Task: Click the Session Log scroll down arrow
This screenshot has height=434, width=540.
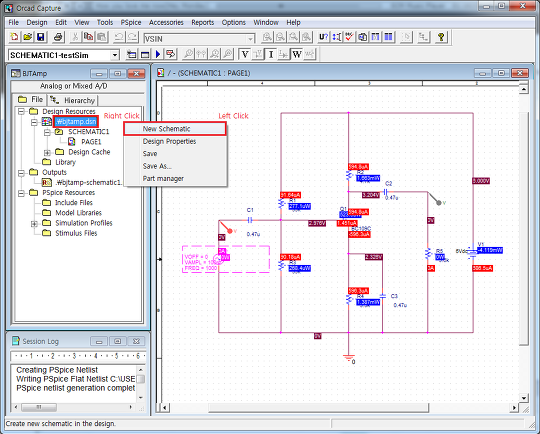Action: pyautogui.click(x=141, y=397)
